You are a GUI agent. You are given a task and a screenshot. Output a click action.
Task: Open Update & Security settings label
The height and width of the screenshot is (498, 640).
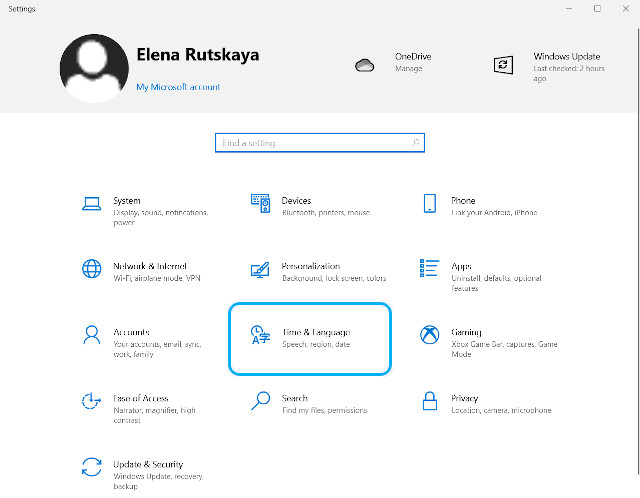pyautogui.click(x=148, y=465)
